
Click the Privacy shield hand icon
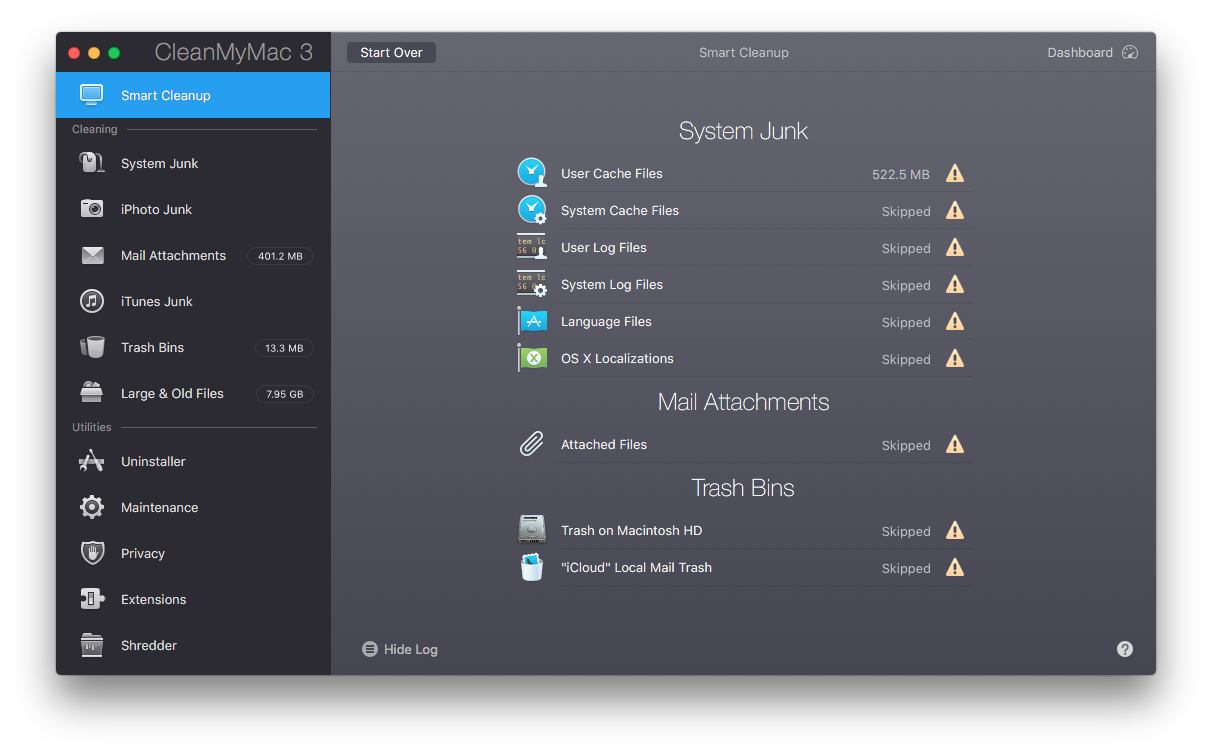point(92,553)
